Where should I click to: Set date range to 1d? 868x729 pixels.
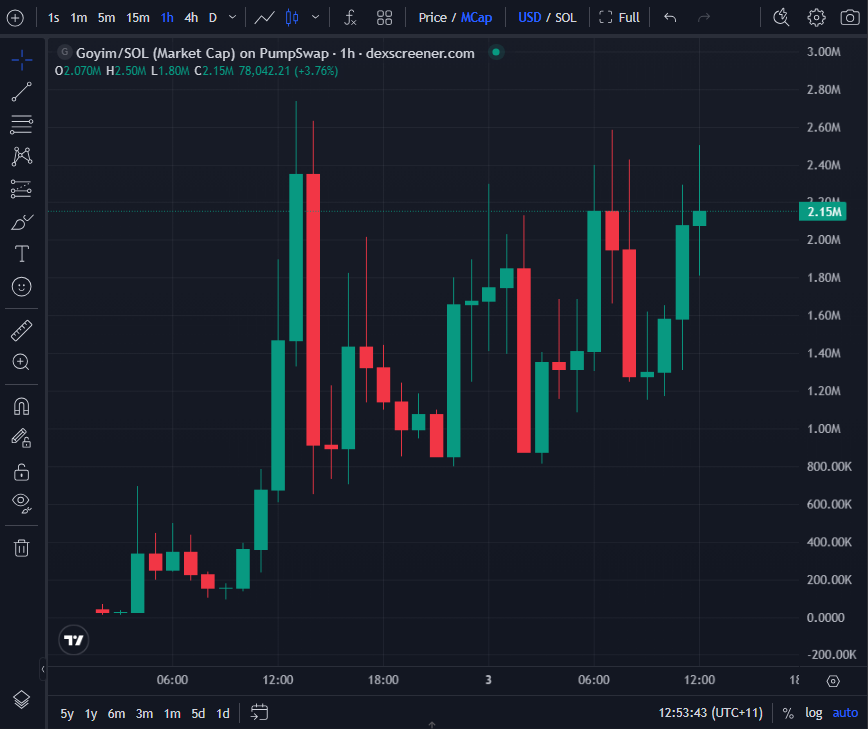(223, 714)
